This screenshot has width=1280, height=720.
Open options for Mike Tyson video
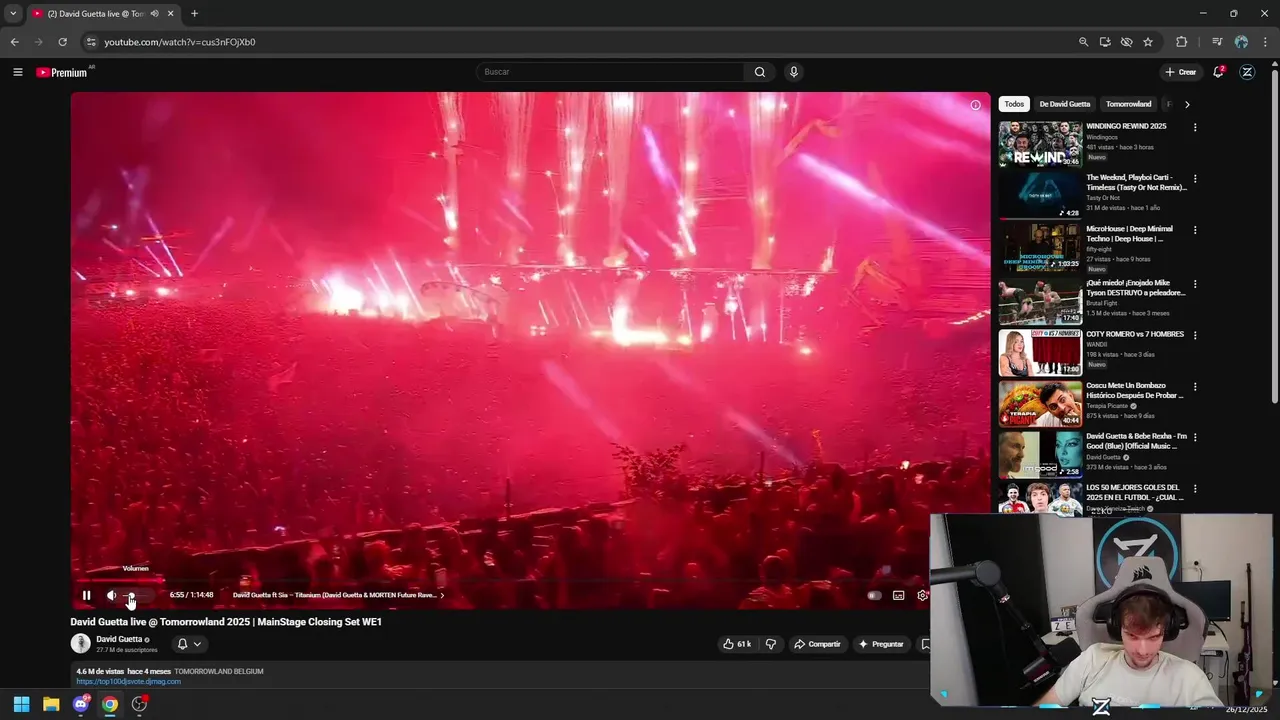[1194, 284]
